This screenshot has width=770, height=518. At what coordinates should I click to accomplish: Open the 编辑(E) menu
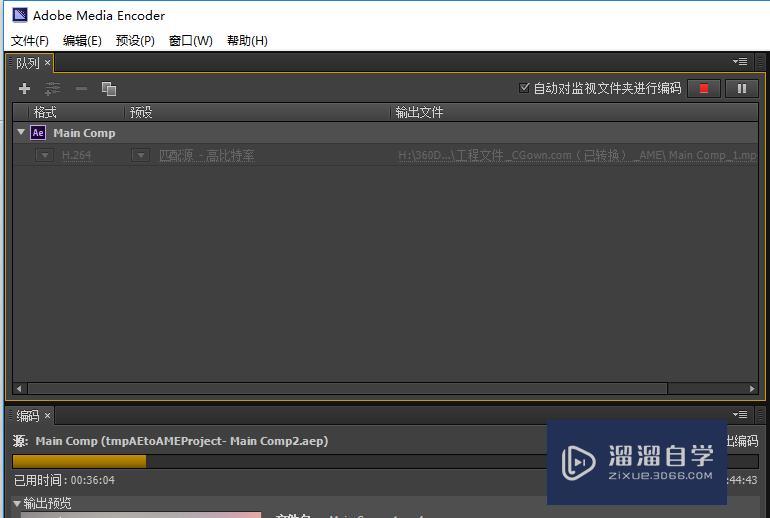tap(82, 41)
